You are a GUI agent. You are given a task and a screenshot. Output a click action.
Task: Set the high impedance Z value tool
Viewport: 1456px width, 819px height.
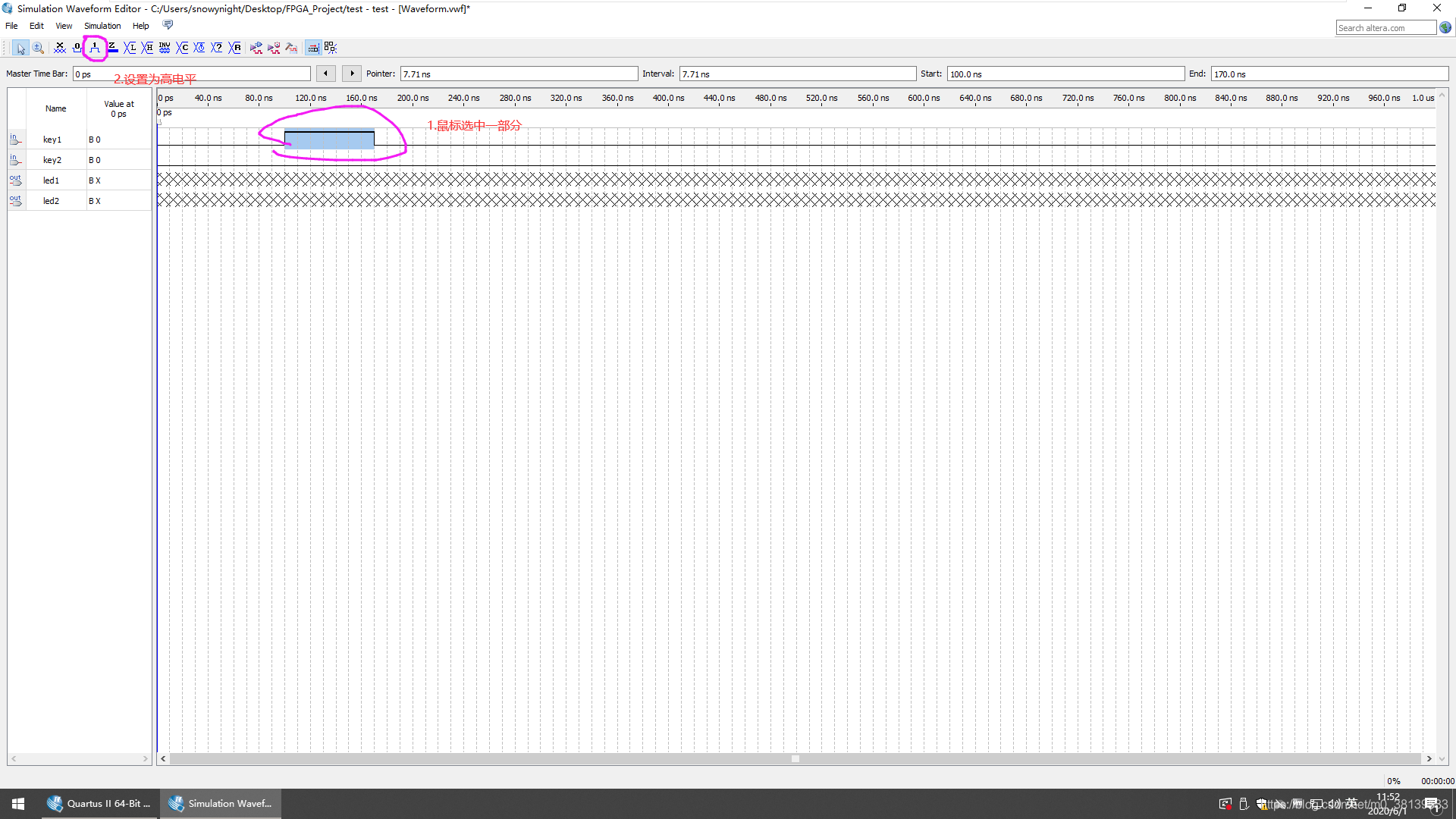112,48
